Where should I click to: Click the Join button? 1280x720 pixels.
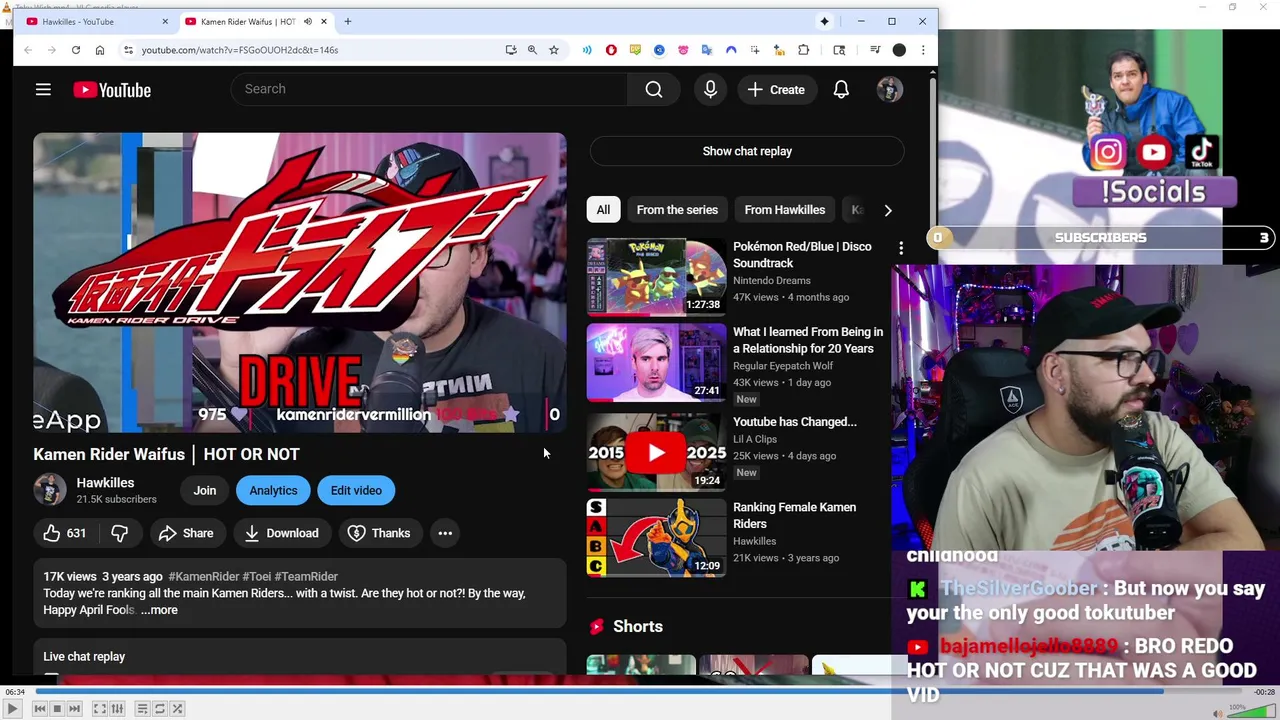point(205,491)
